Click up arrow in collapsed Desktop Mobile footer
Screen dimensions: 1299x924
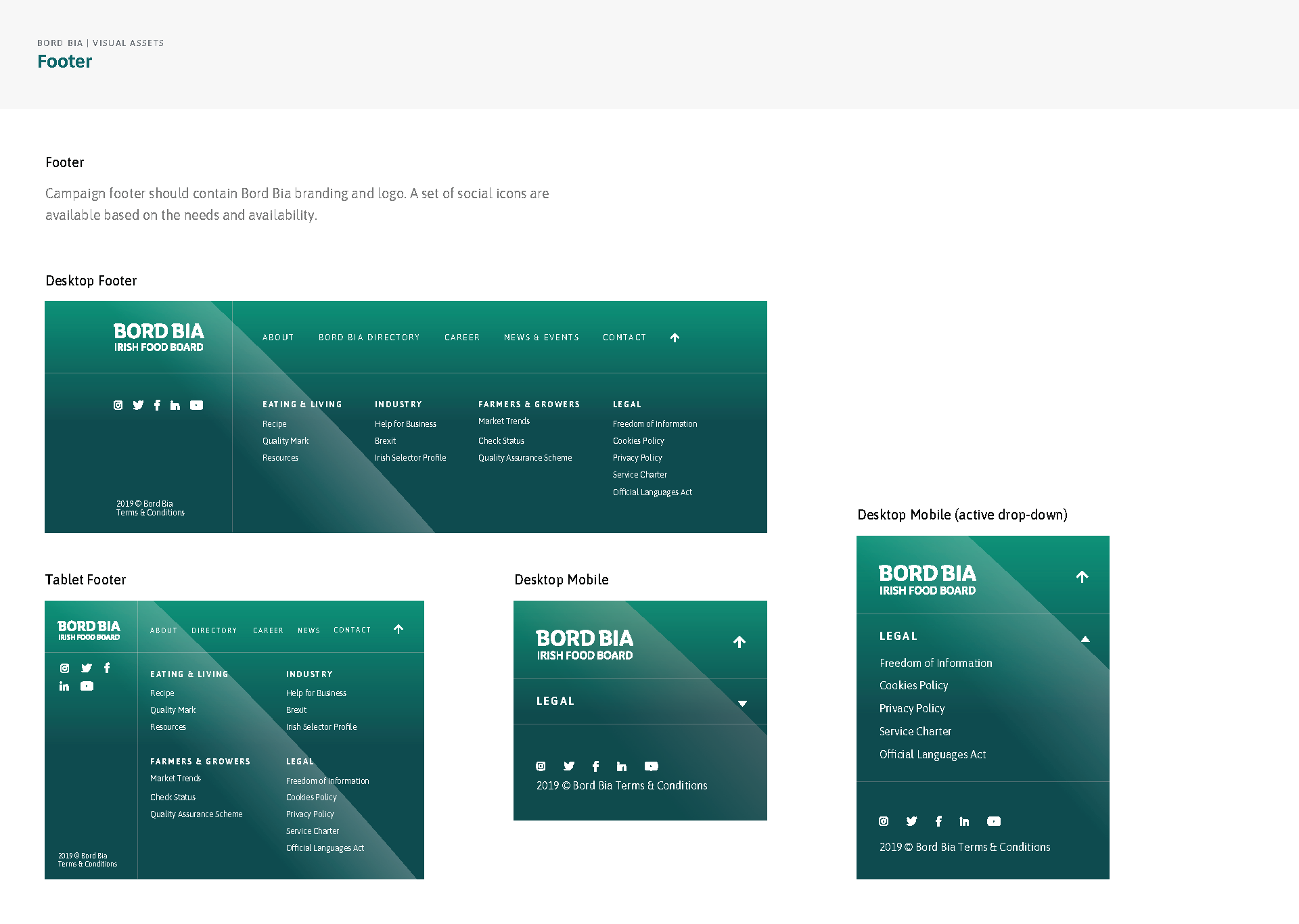tap(739, 642)
